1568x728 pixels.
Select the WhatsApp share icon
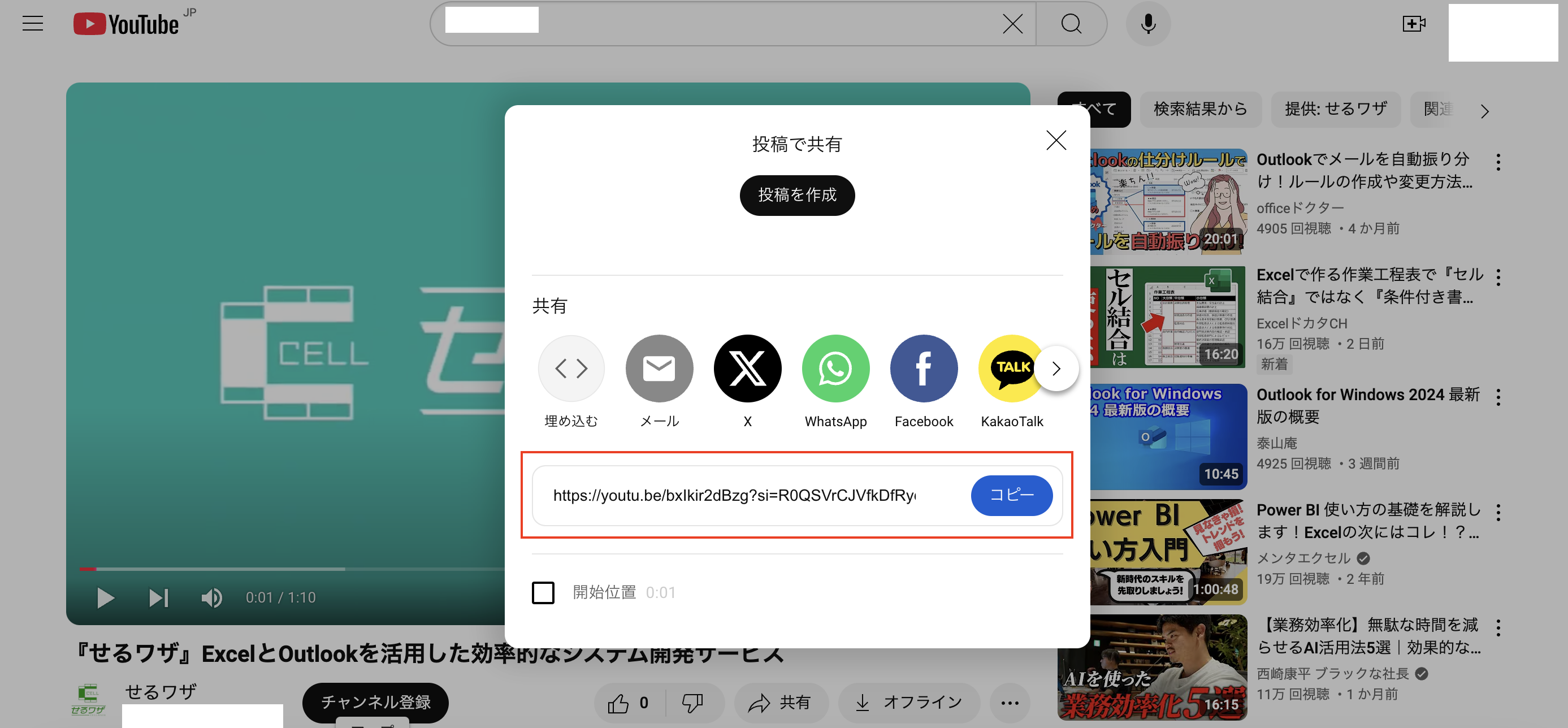coord(834,369)
